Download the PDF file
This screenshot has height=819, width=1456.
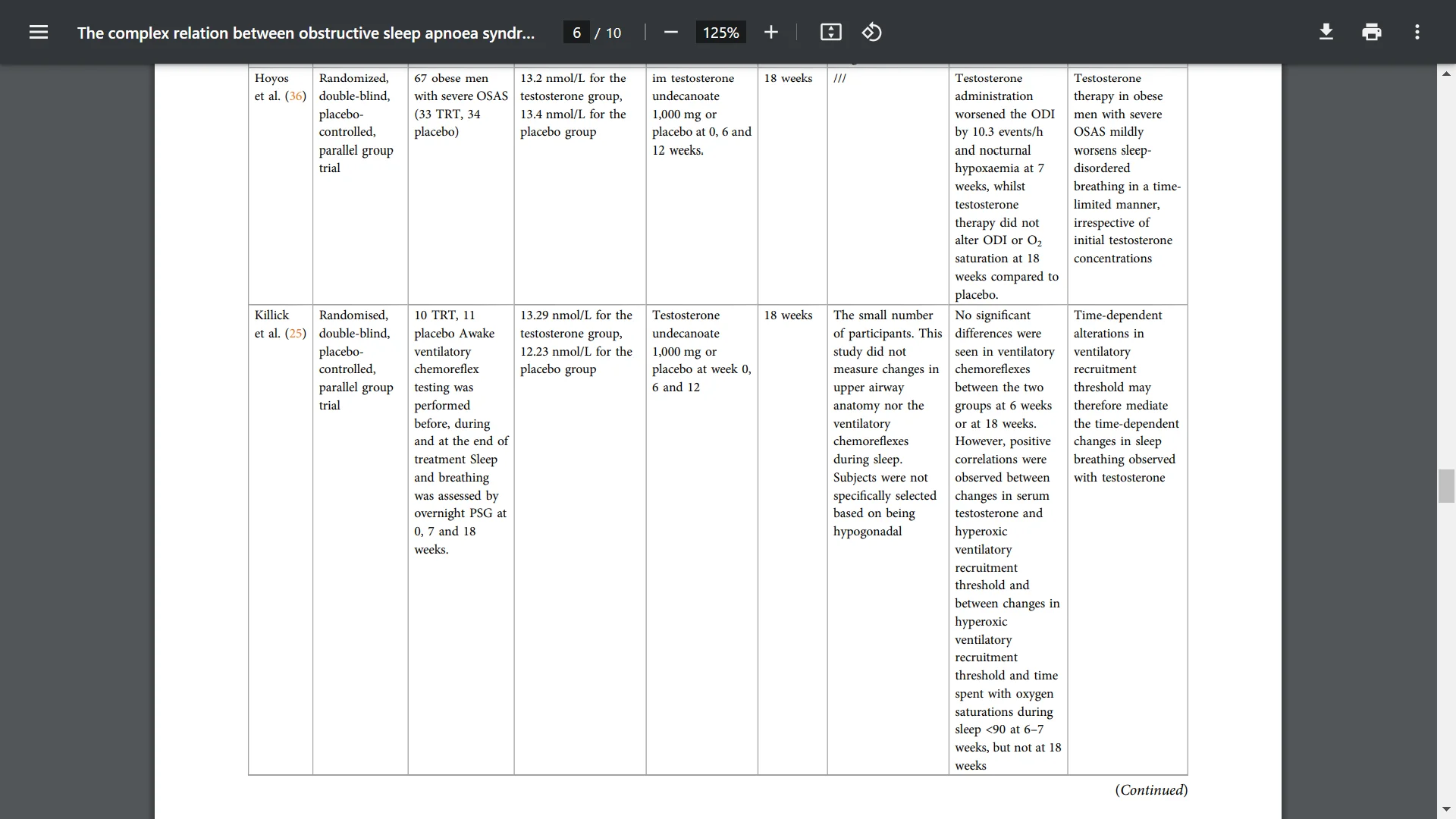pyautogui.click(x=1326, y=32)
